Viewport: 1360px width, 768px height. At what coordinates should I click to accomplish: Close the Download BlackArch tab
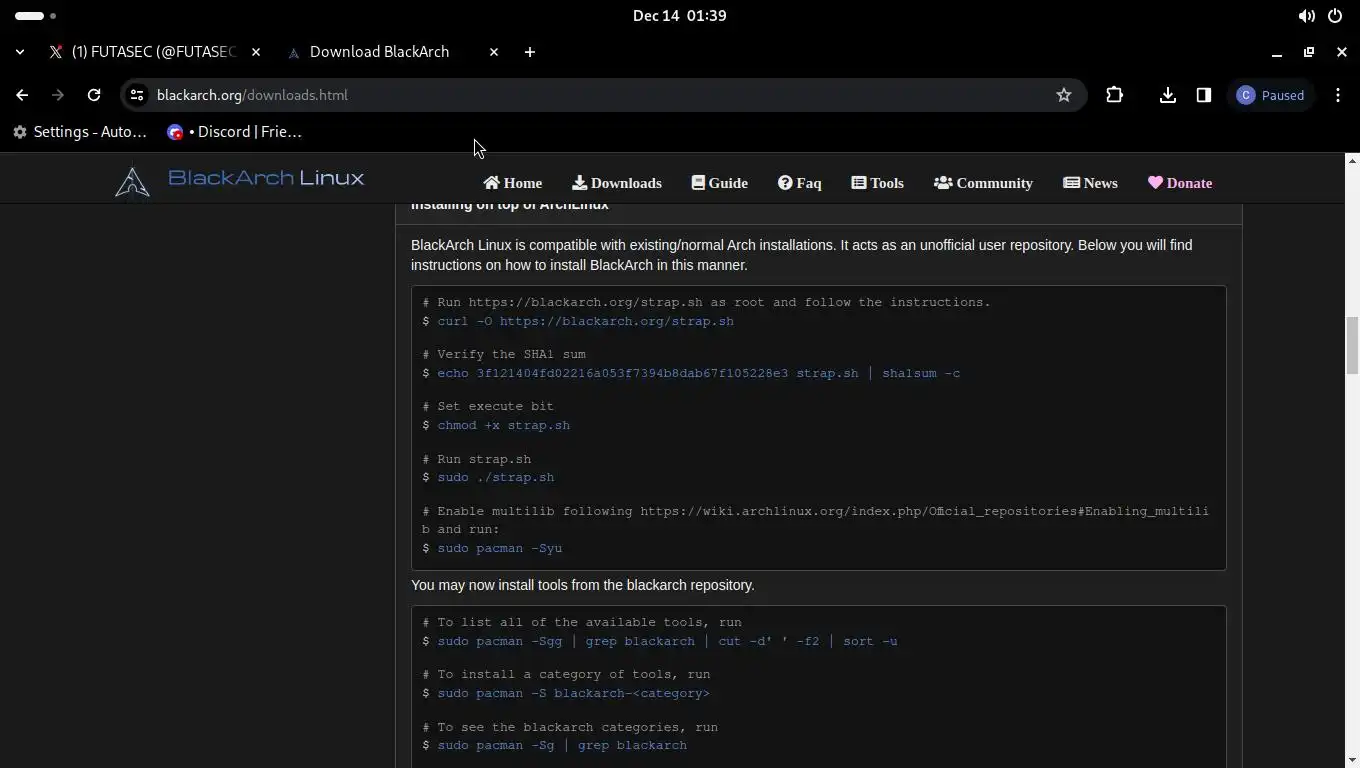coord(494,52)
